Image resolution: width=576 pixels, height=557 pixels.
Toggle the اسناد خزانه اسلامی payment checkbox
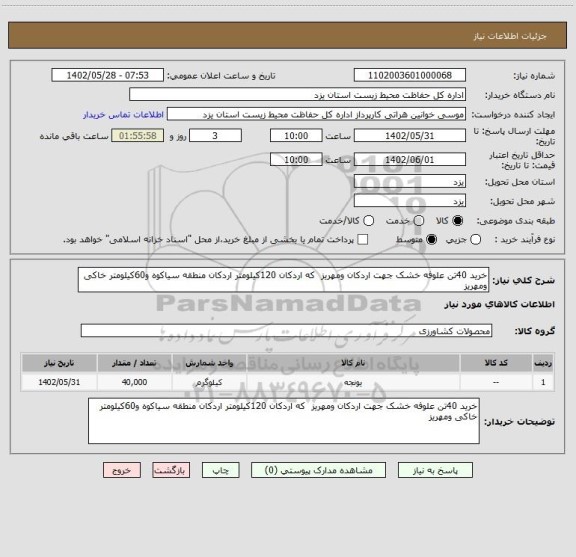point(363,240)
